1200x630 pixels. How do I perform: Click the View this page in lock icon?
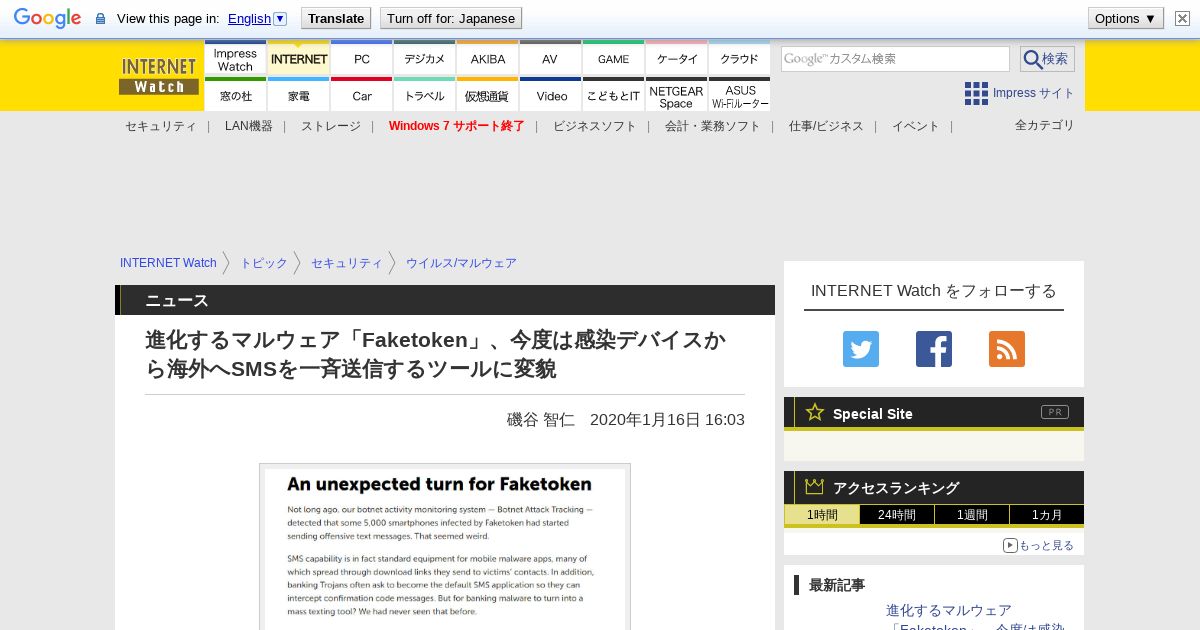pyautogui.click(x=100, y=18)
